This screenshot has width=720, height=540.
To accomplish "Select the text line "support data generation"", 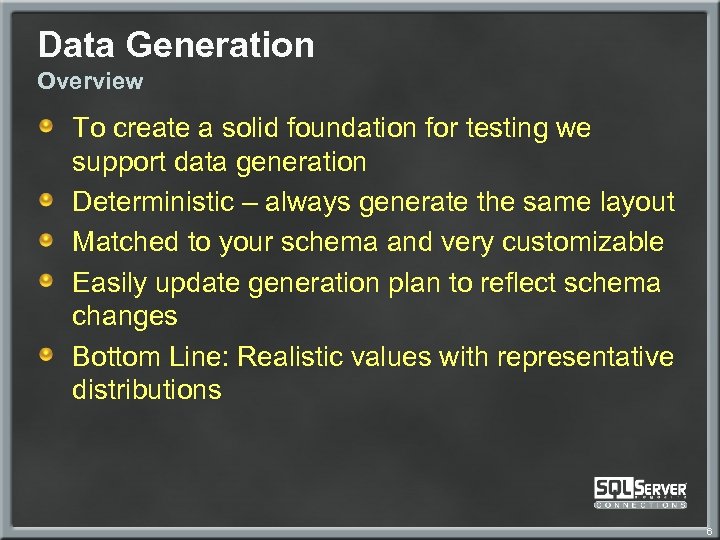I will 219,161.
